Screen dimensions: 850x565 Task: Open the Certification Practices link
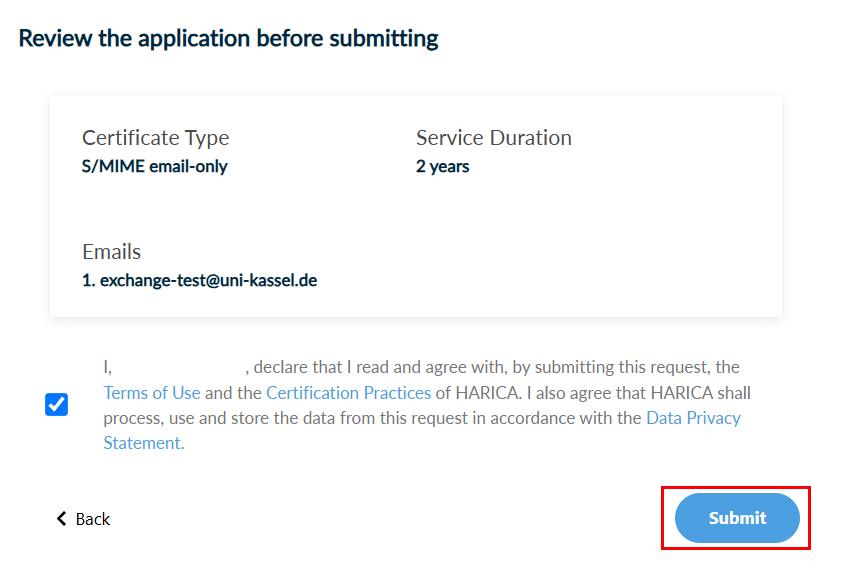pyautogui.click(x=348, y=393)
